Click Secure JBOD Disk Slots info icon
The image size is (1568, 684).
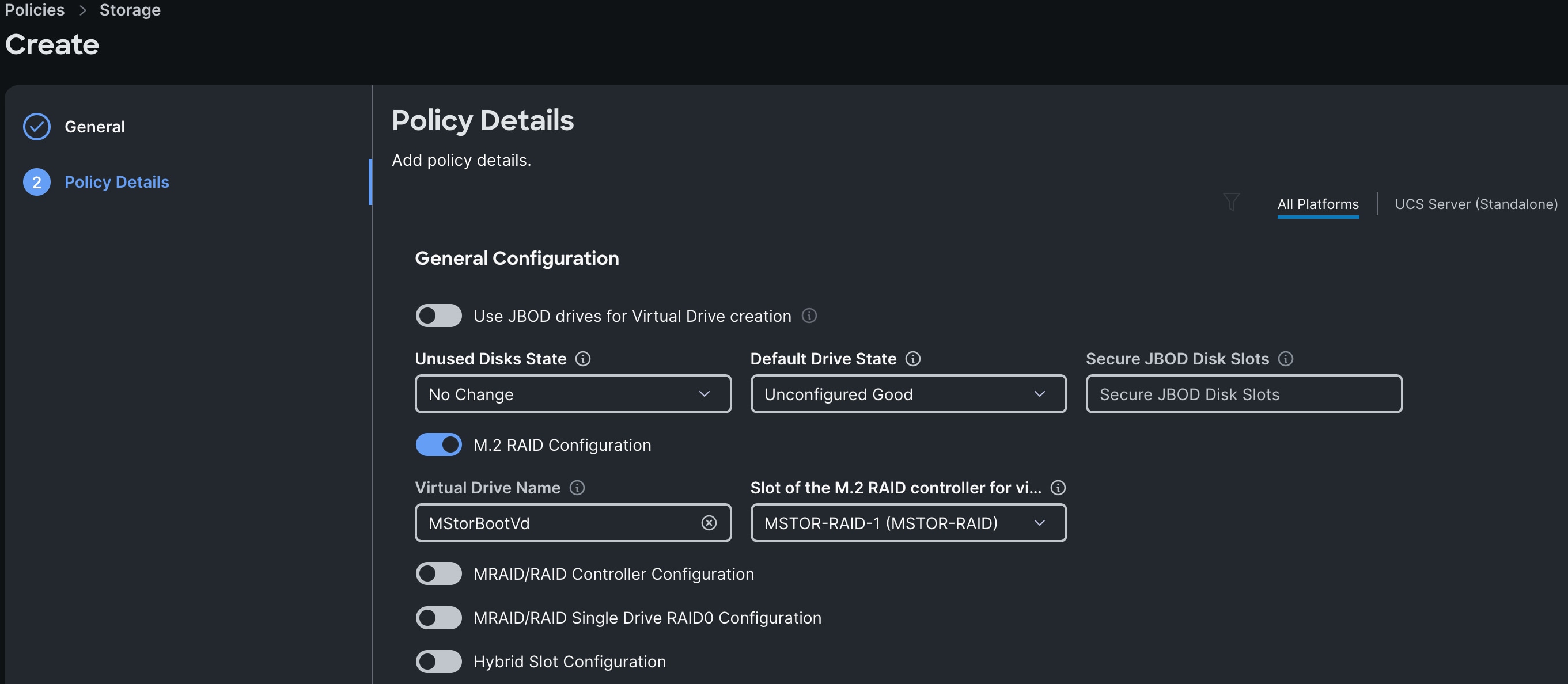[1285, 359]
